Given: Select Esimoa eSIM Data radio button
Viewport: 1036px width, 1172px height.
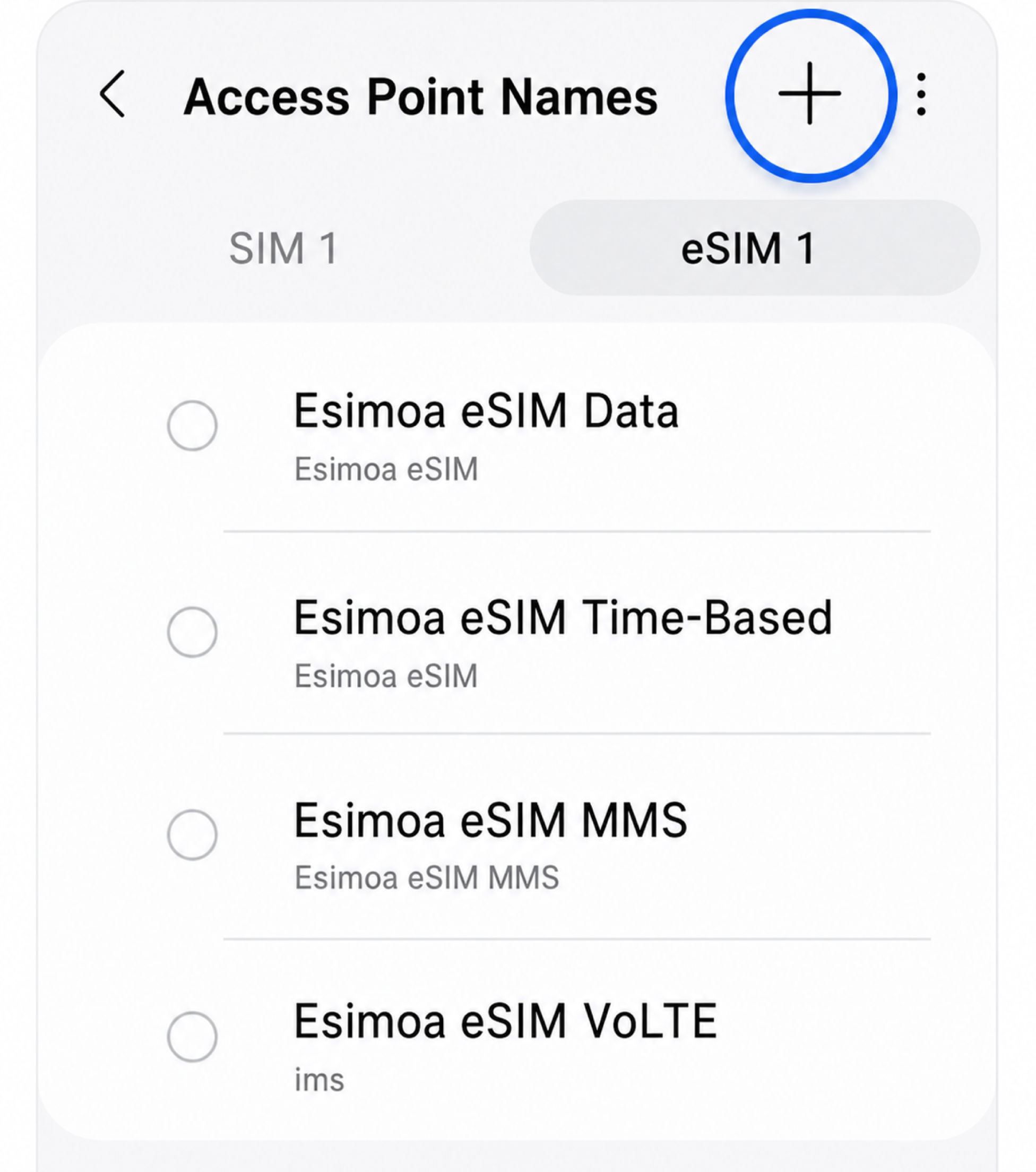Looking at the screenshot, I should (192, 426).
